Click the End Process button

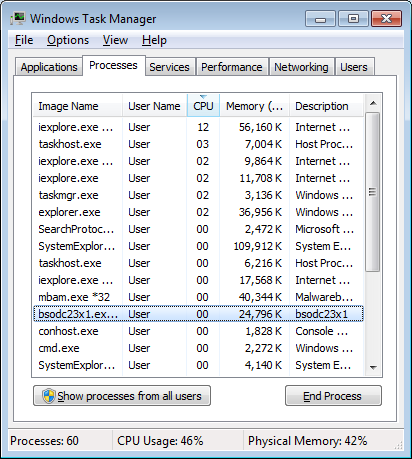[x=333, y=396]
